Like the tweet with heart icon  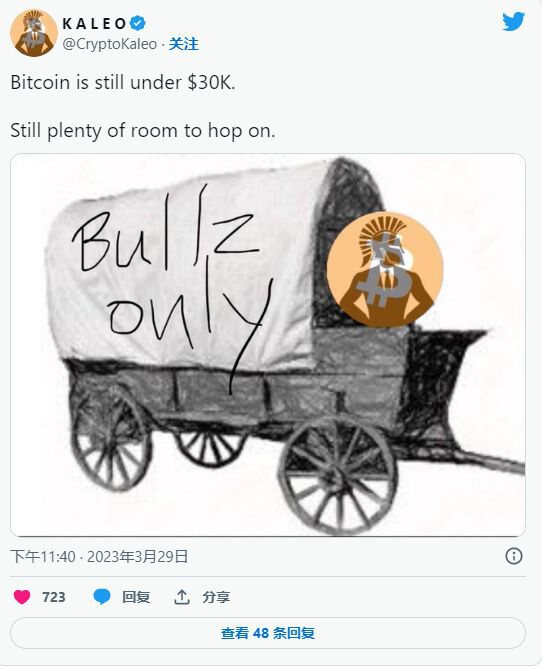pyautogui.click(x=22, y=597)
